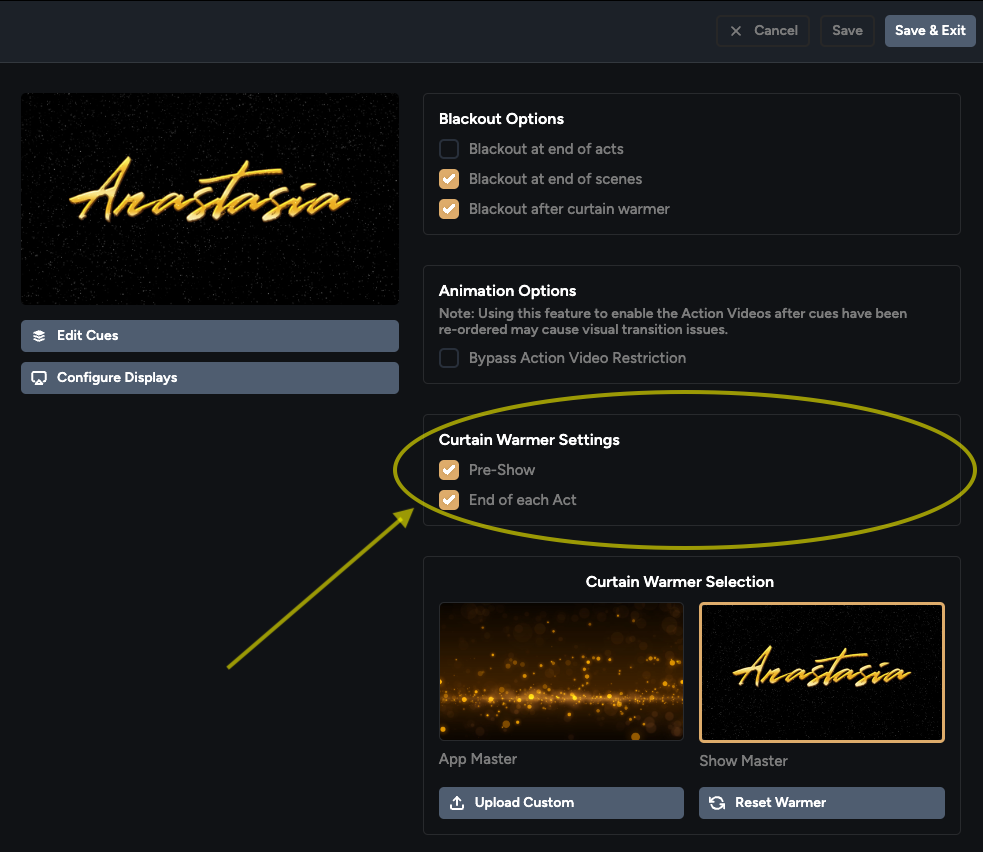
Task: Select the Show Master Anastasia thumbnail
Action: point(822,672)
